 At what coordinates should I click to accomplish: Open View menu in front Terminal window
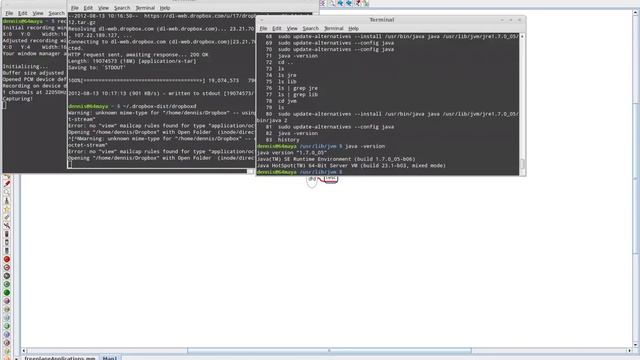point(292,29)
